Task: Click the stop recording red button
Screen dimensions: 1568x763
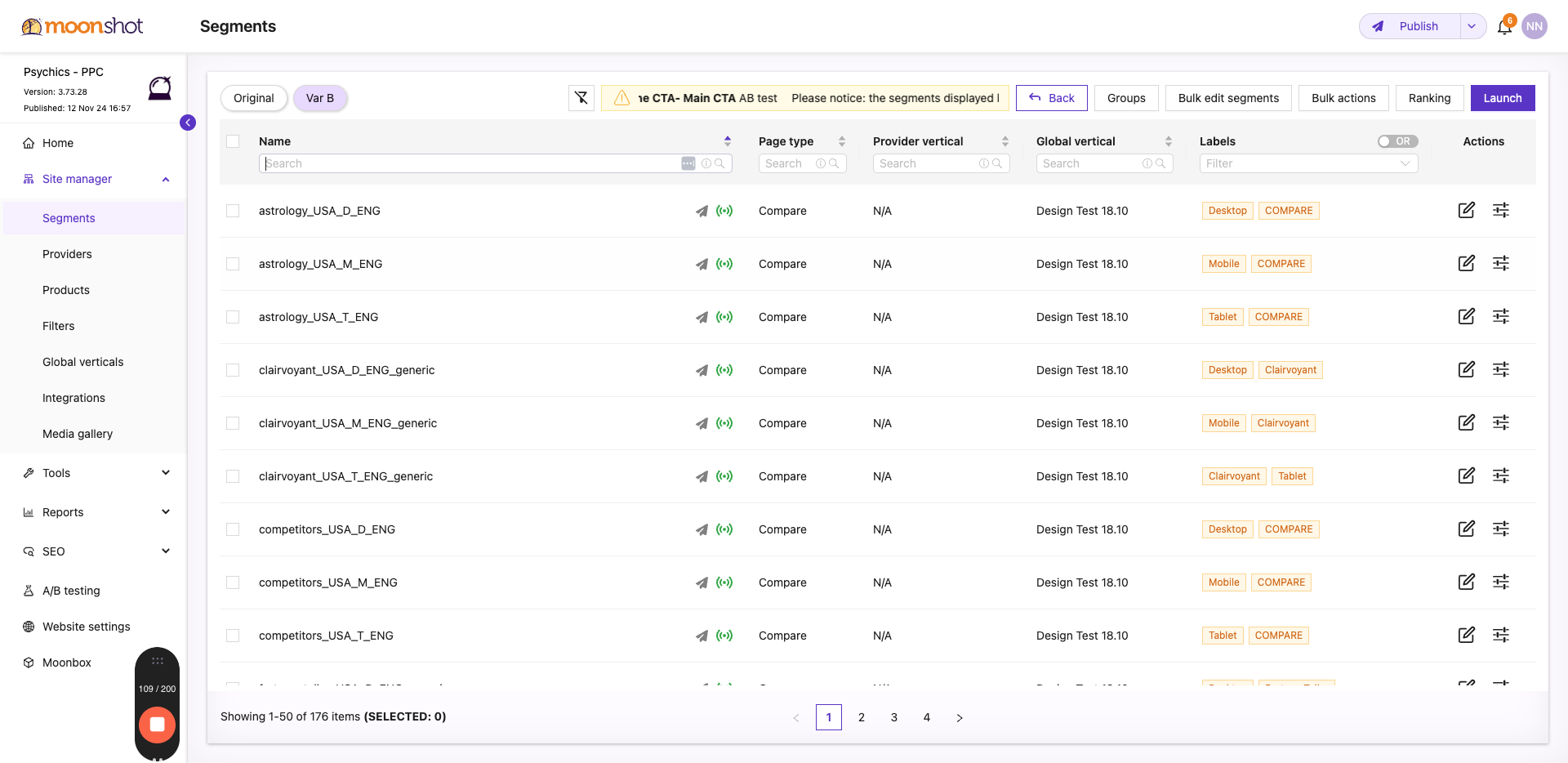Action: click(x=158, y=725)
